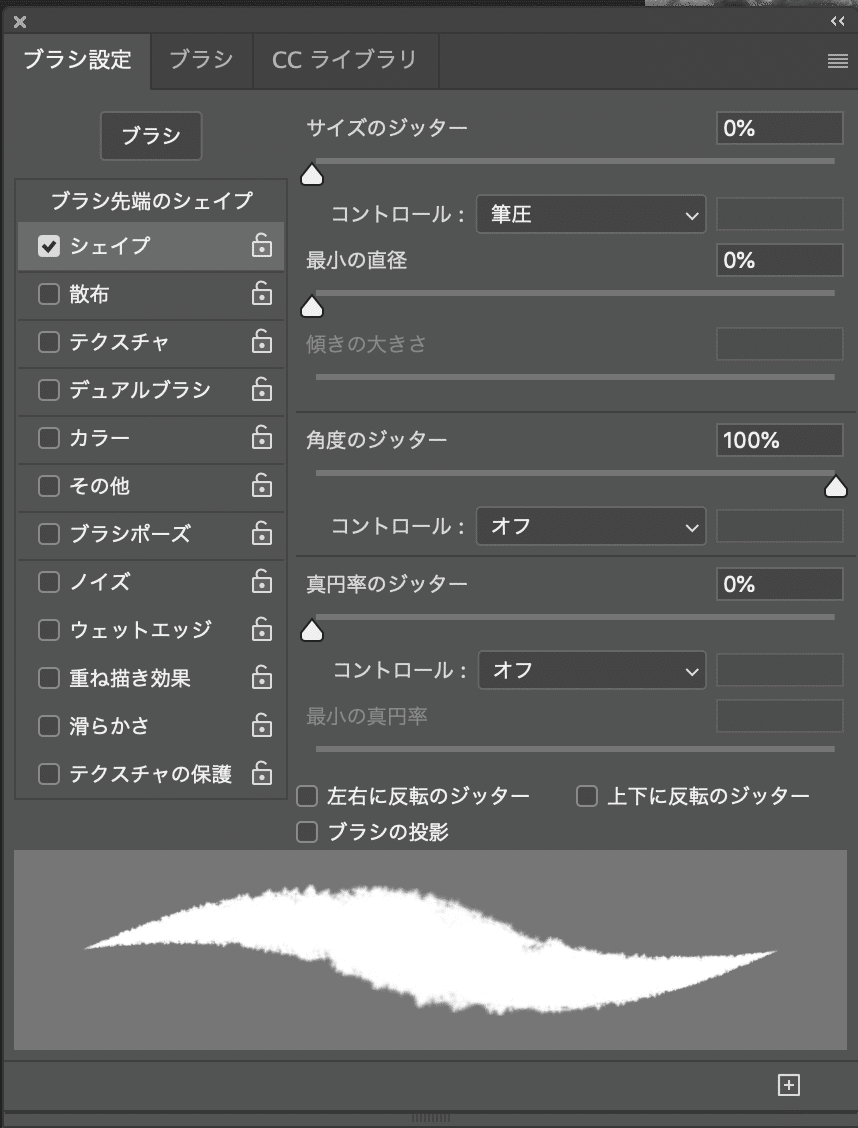Viewport: 858px width, 1128px height.
Task: Toggle lock icon for テクスチャの保護 row
Action: click(262, 774)
